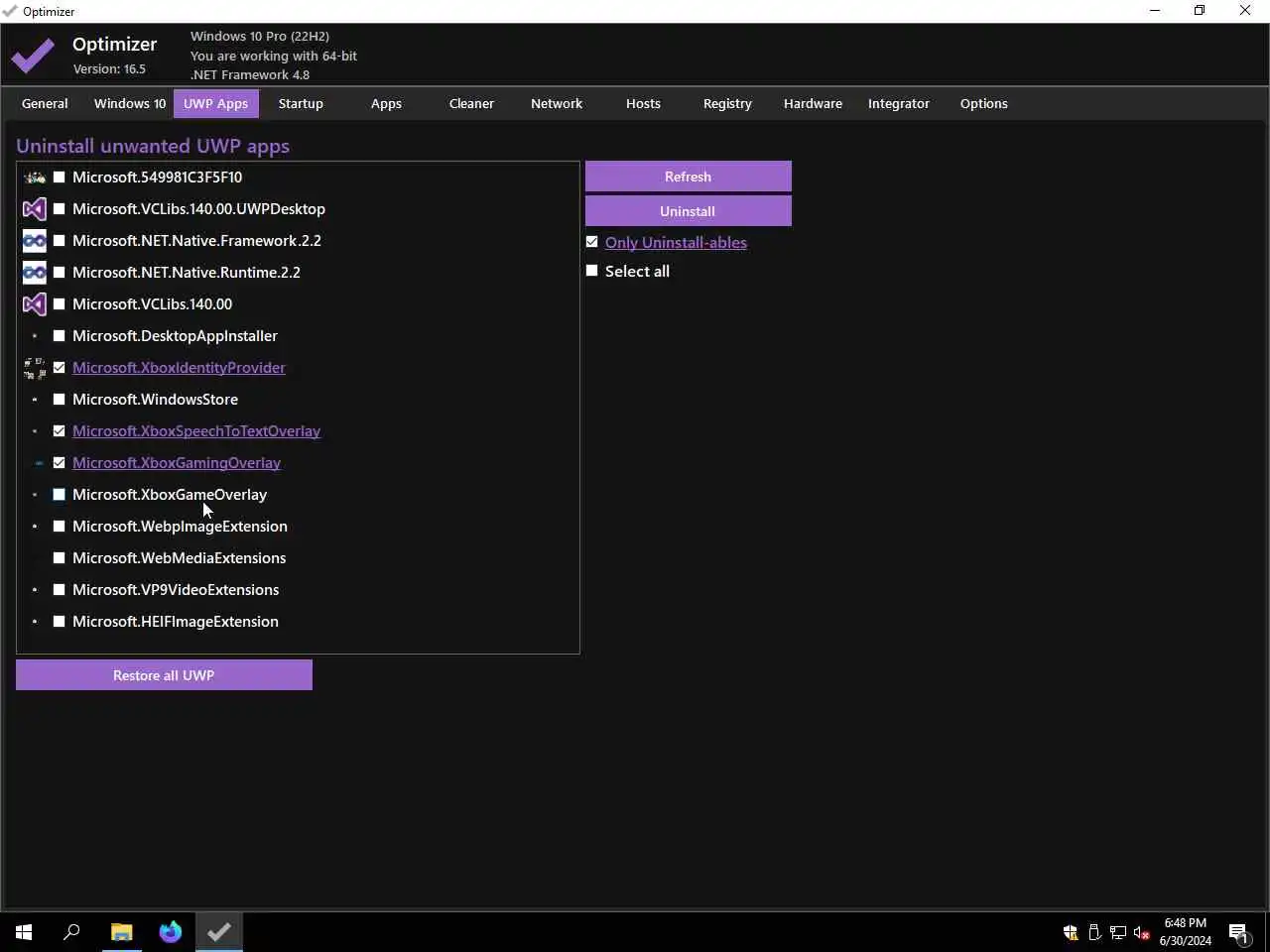Open Windows Start menu
Screen dimensions: 1270x952
click(24, 932)
